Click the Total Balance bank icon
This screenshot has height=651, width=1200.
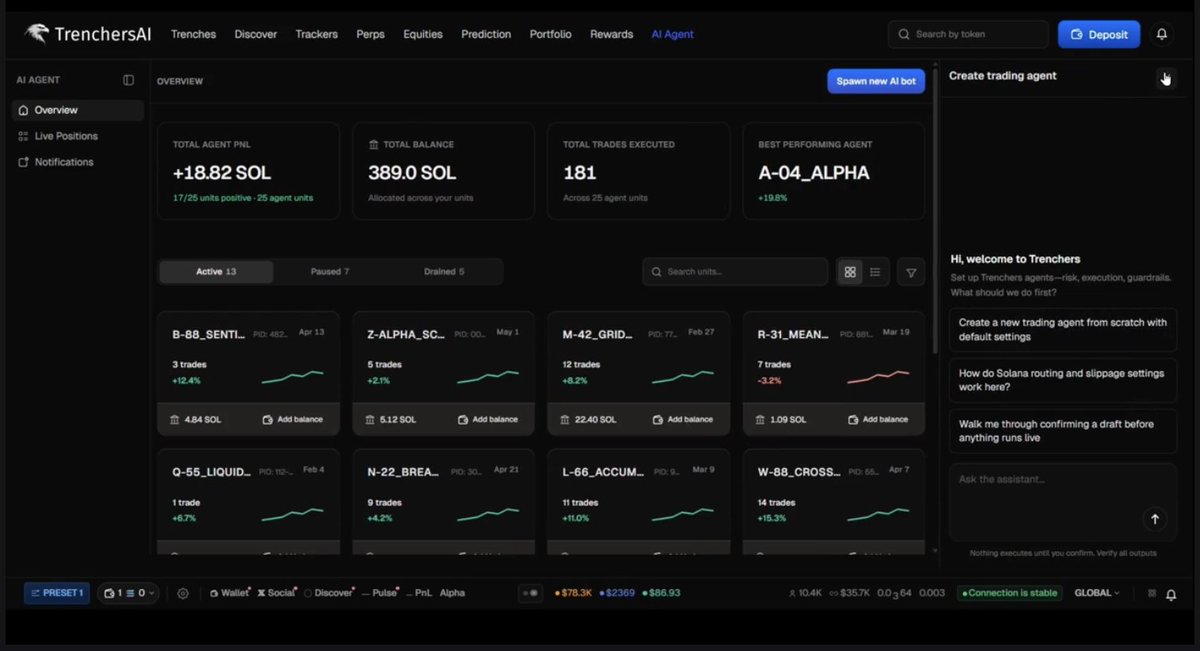(374, 145)
